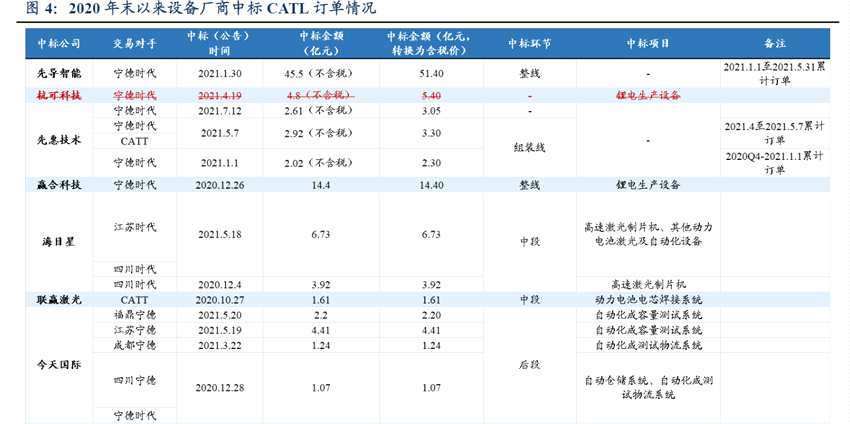The height and width of the screenshot is (424, 850).
Task: Select the 组装线 stage cell
Action: pos(529,147)
